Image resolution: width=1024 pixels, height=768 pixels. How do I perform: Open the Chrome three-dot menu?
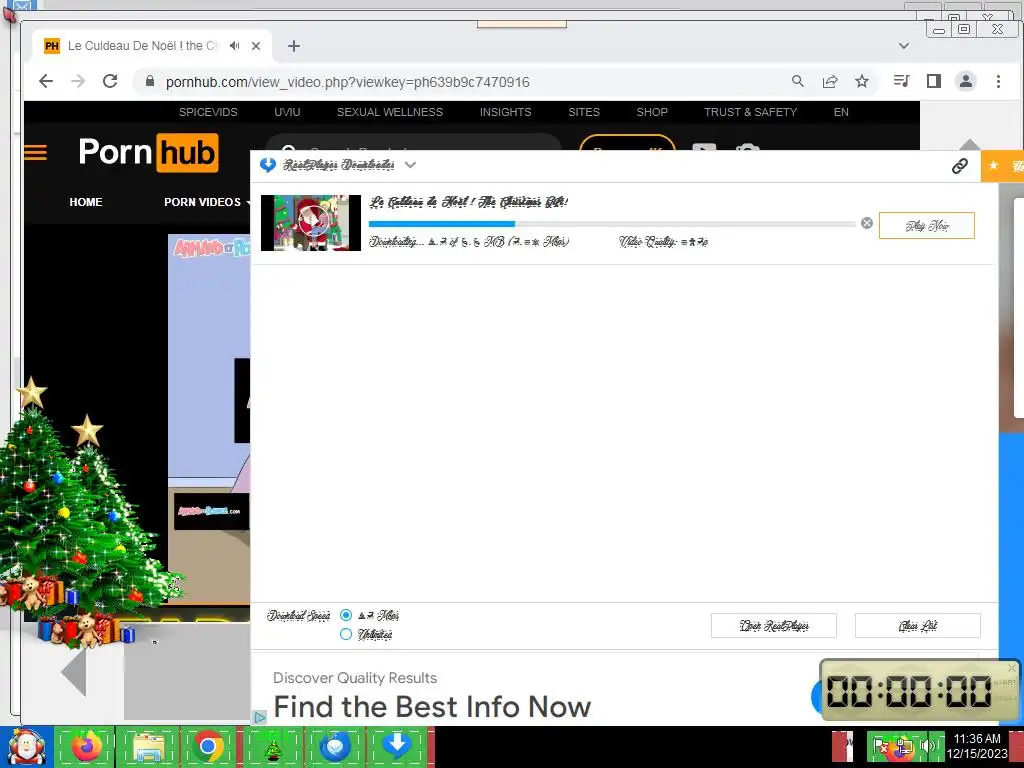pyautogui.click(x=998, y=81)
